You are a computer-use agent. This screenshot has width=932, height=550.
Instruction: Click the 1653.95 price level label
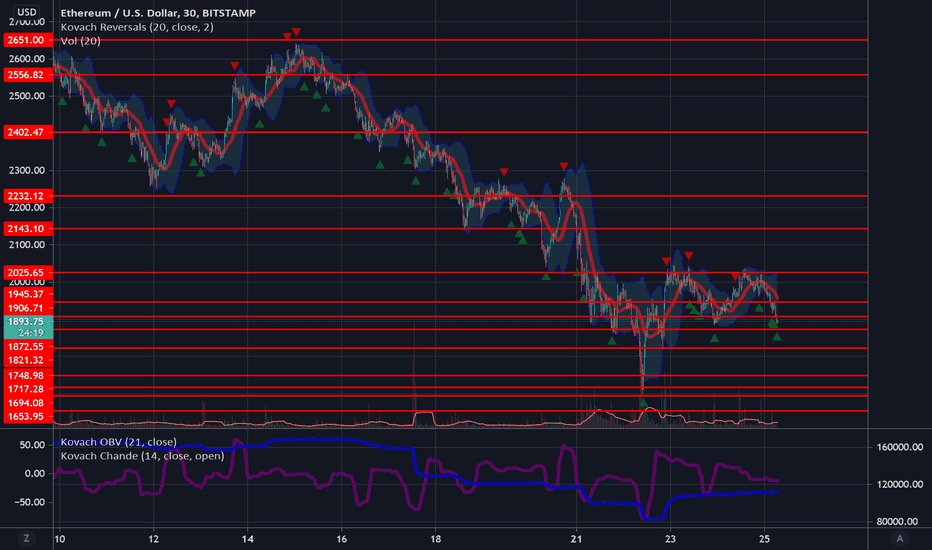(28, 416)
